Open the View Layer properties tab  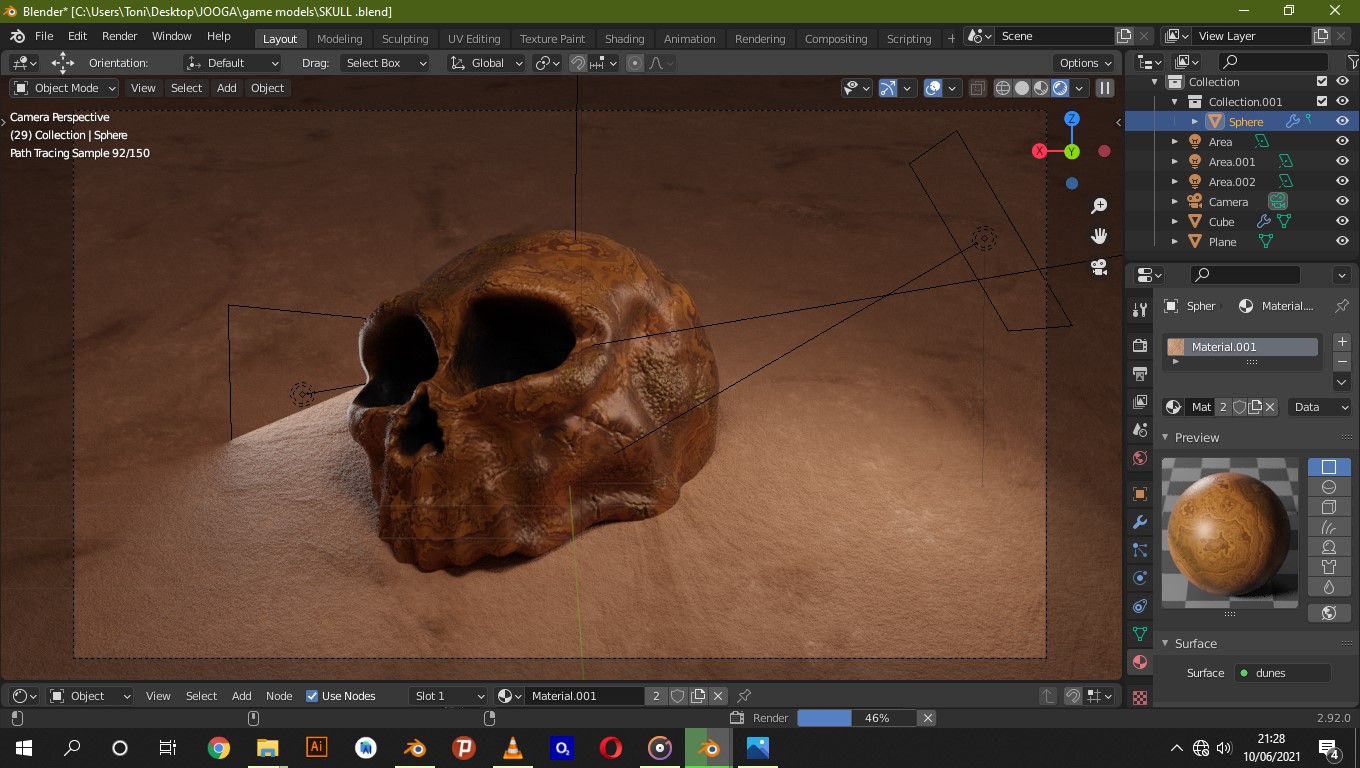pyautogui.click(x=1139, y=402)
